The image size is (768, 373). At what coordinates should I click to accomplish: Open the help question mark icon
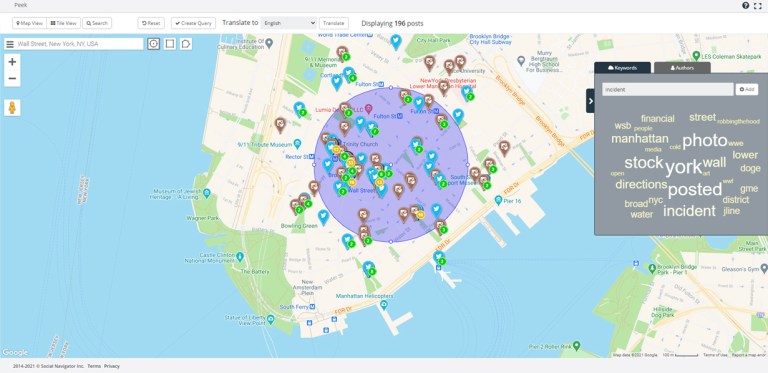(x=745, y=5)
